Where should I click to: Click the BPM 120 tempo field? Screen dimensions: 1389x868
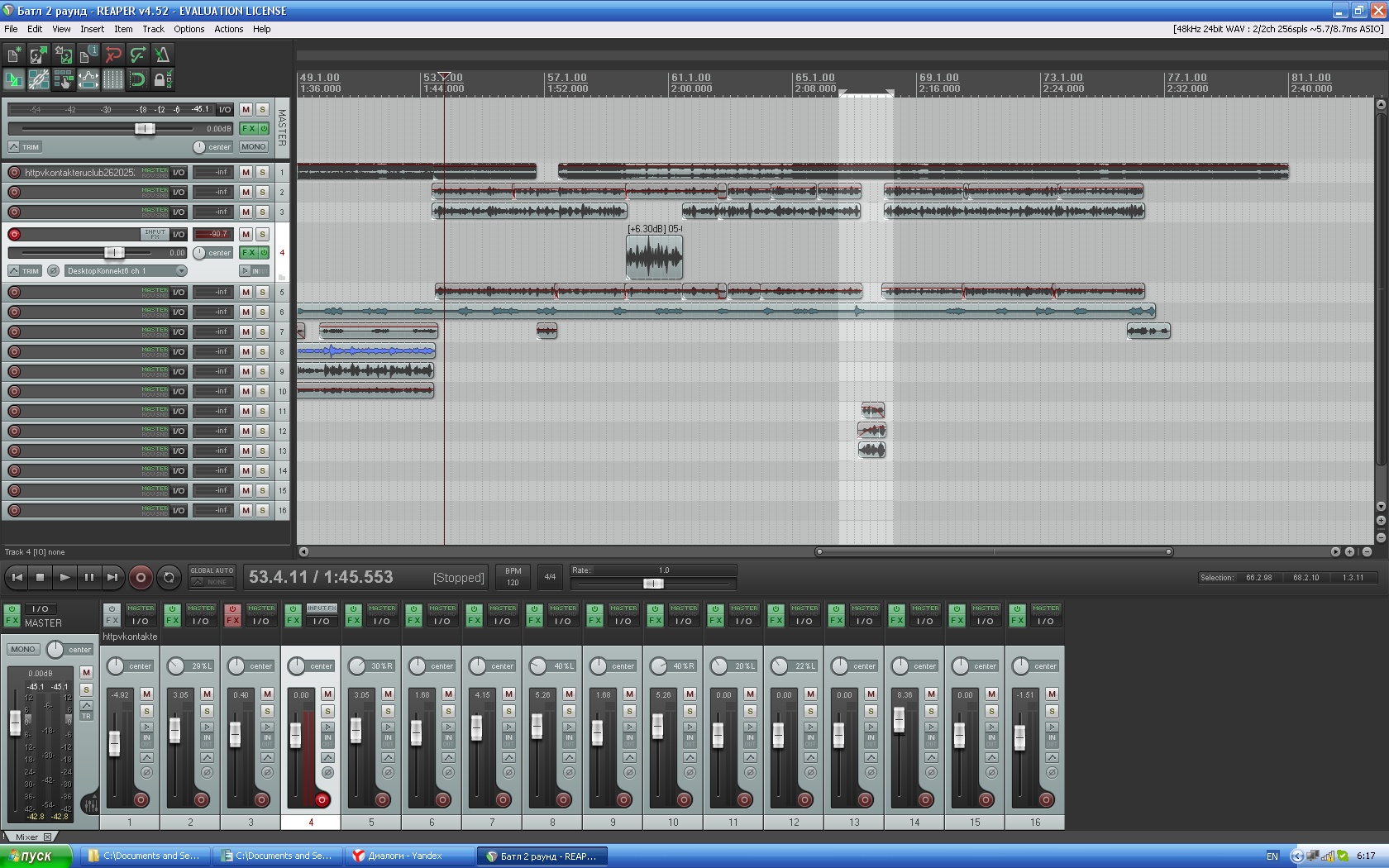(513, 577)
